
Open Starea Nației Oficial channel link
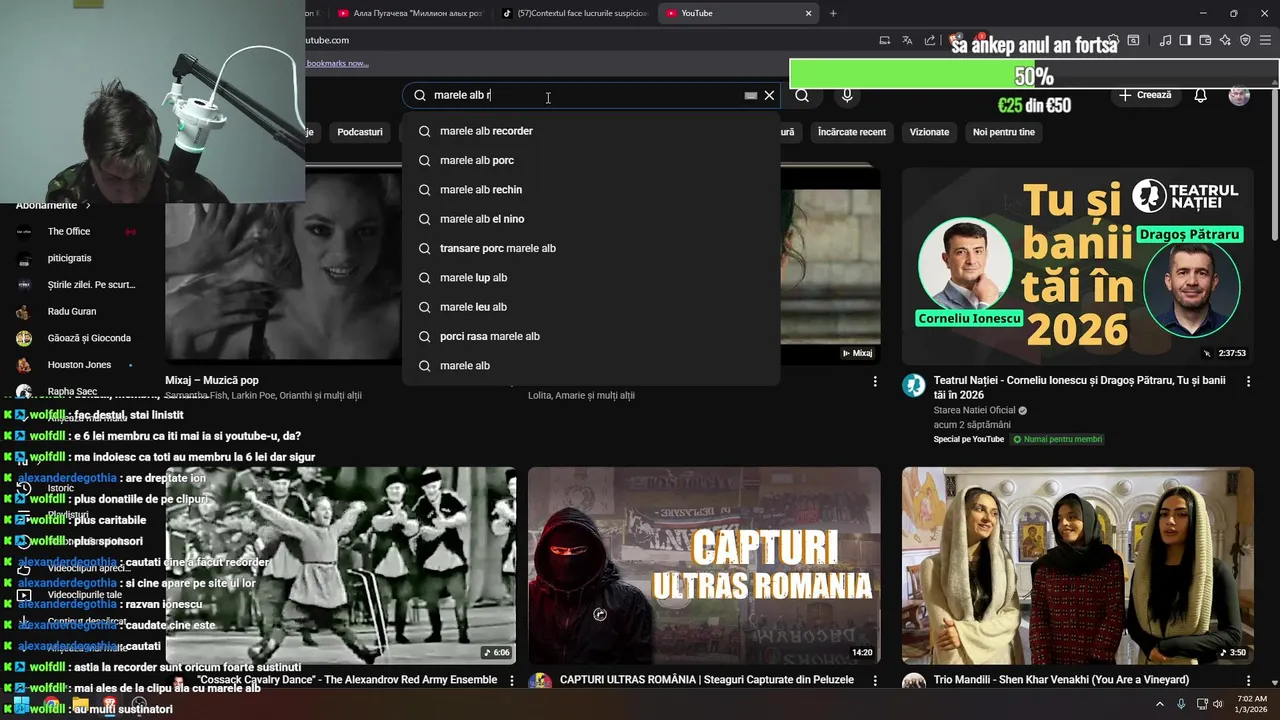(974, 410)
